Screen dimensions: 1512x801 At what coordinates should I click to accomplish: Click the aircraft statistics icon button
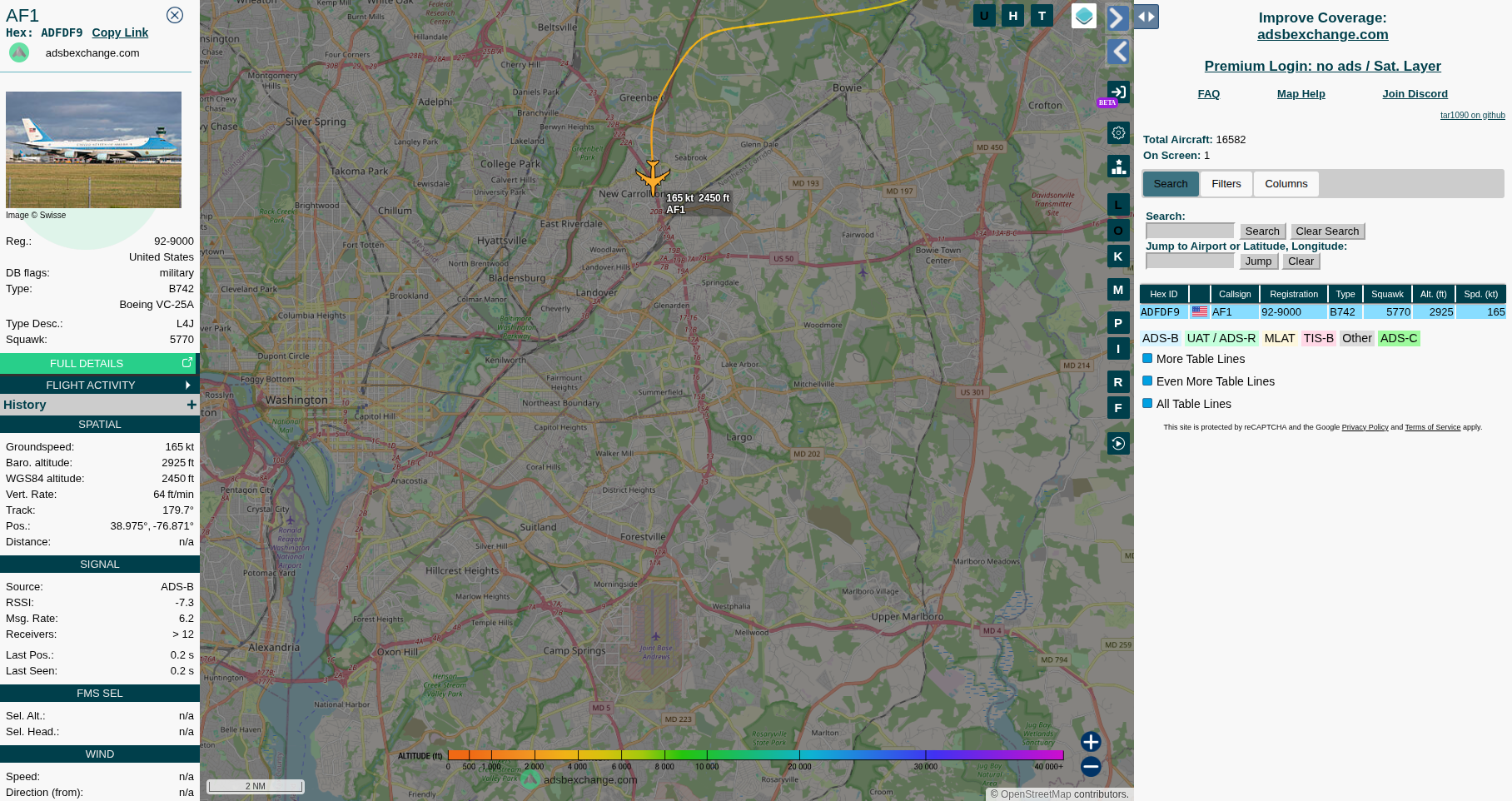[x=1118, y=167]
